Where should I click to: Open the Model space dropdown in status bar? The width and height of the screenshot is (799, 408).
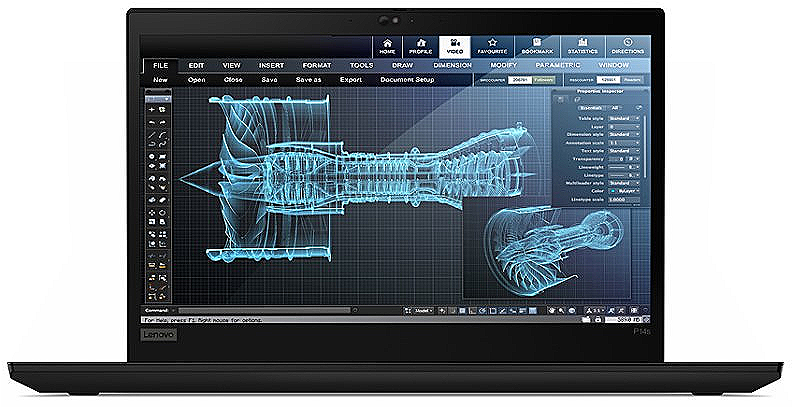(426, 313)
